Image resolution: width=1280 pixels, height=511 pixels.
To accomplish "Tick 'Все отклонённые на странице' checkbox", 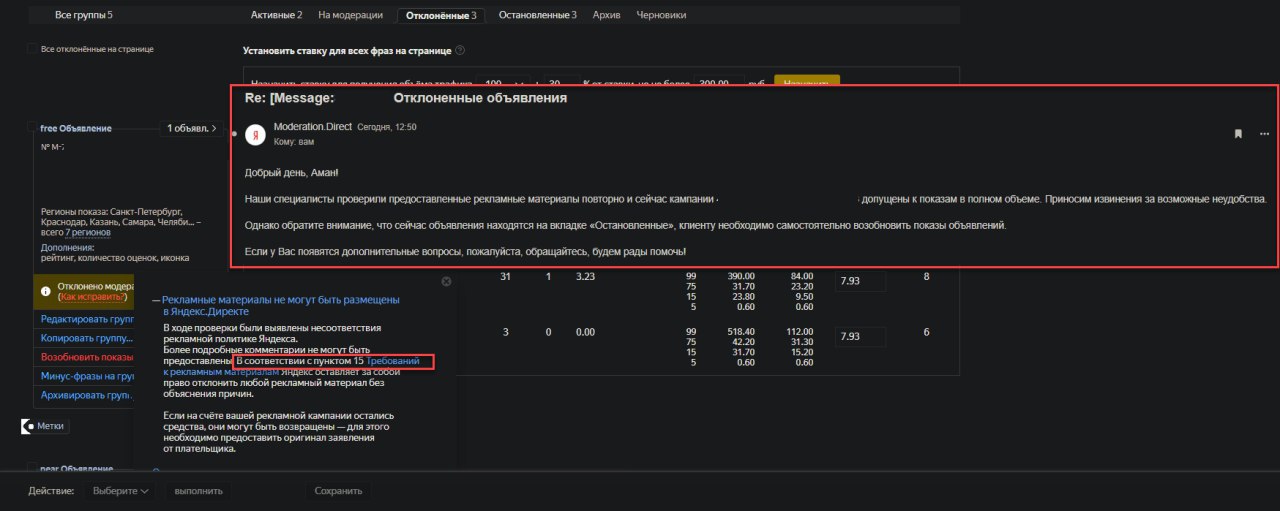I will pos(33,48).
